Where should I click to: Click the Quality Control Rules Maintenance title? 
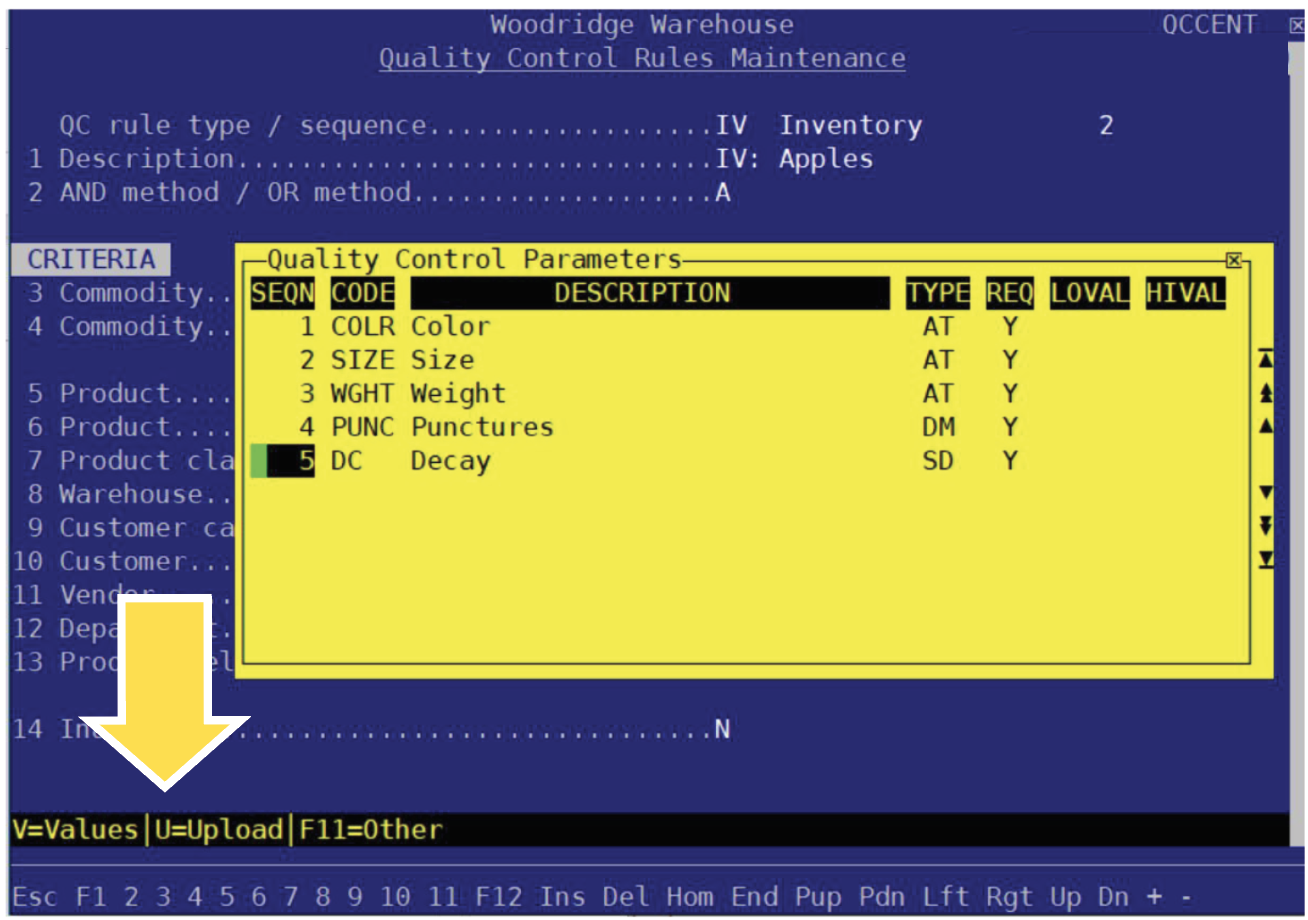click(642, 58)
